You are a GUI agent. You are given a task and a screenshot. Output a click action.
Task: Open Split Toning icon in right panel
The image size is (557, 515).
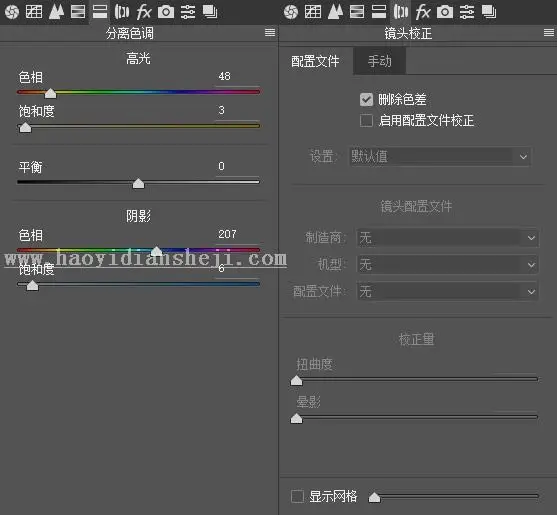pos(379,12)
